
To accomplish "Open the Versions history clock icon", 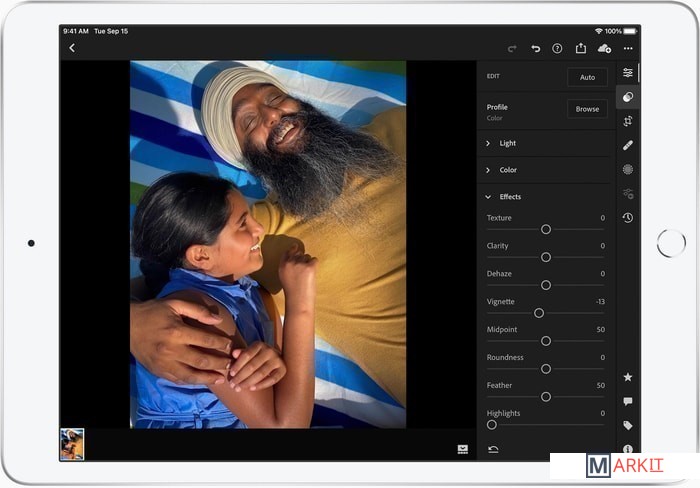I will pyautogui.click(x=627, y=217).
